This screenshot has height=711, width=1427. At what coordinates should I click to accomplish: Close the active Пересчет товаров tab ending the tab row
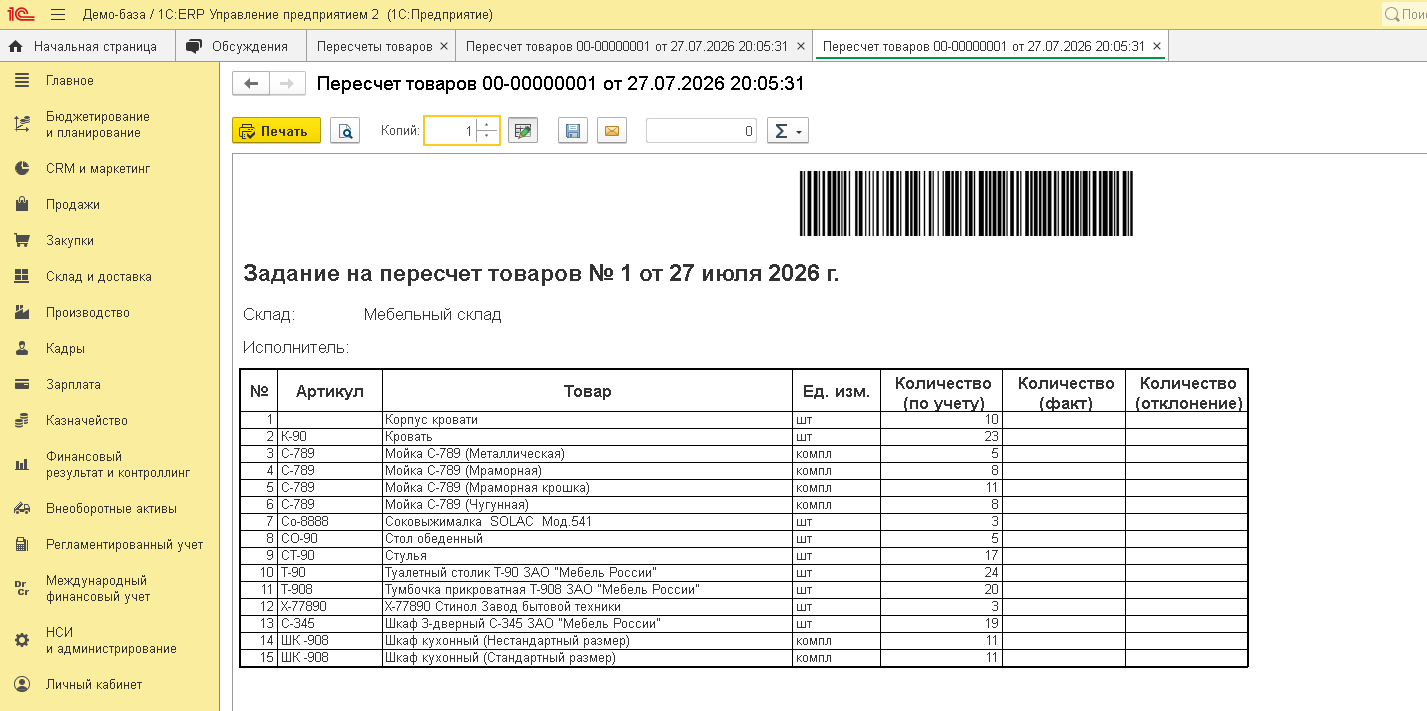tap(1157, 47)
